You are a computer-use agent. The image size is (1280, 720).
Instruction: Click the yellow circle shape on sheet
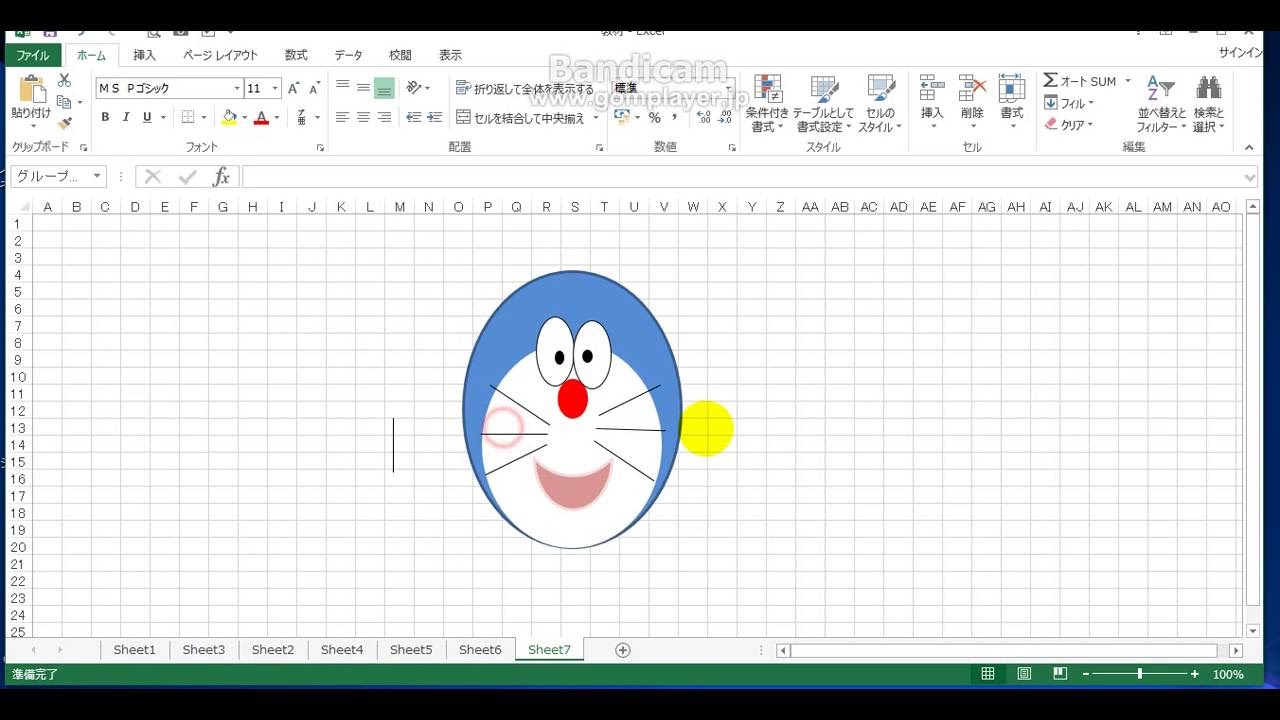pos(706,428)
